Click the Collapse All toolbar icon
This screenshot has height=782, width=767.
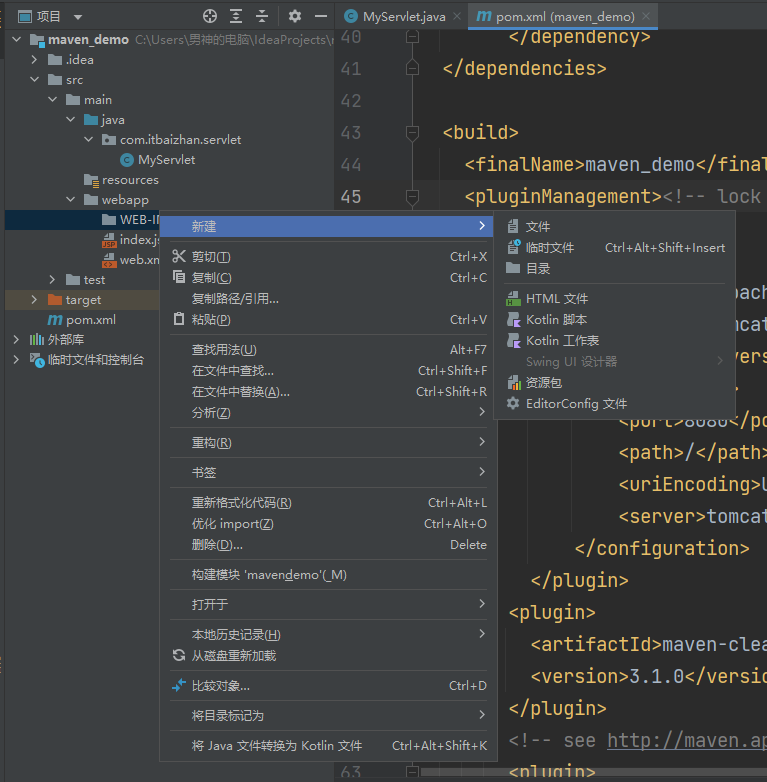(x=262, y=16)
